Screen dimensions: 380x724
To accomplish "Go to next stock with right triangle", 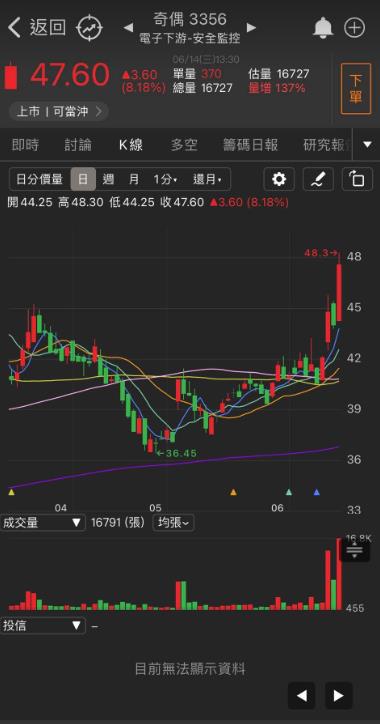I will pyautogui.click(x=251, y=28).
